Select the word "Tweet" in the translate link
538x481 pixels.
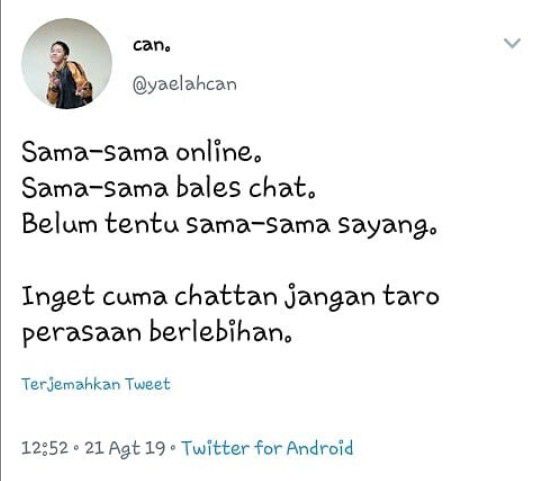(148, 384)
